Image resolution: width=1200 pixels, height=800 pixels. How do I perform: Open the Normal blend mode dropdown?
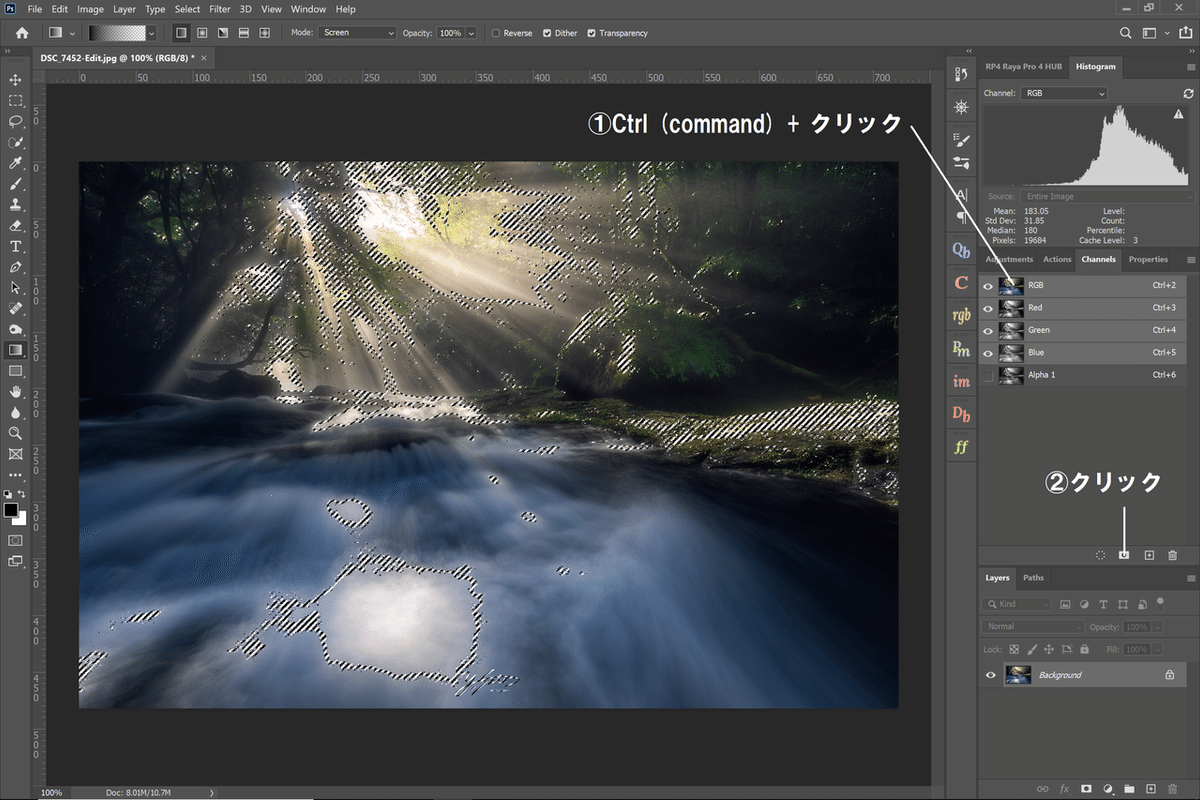point(1033,627)
